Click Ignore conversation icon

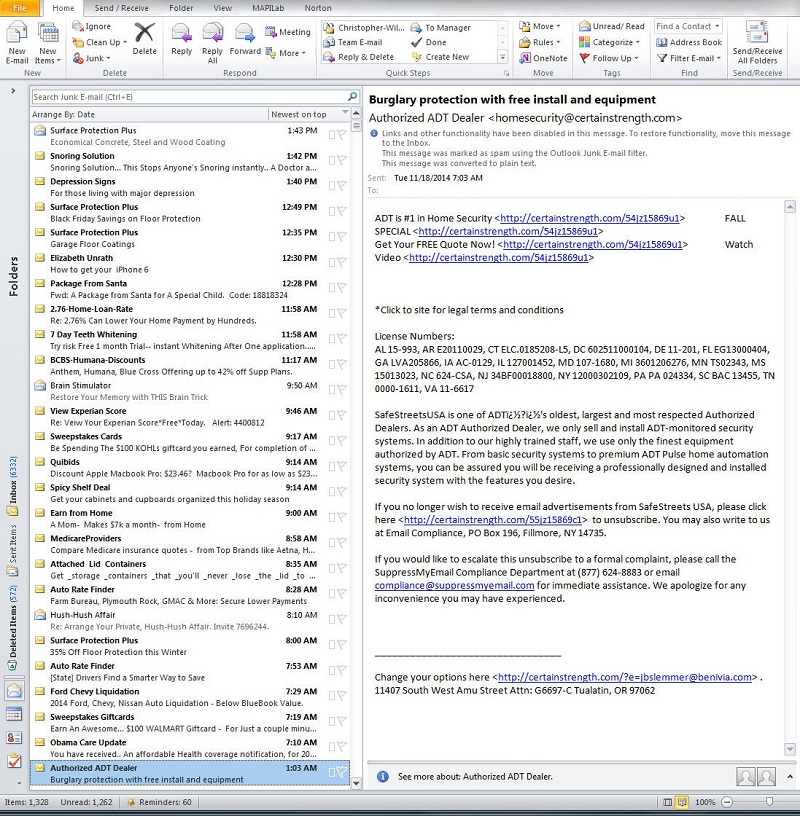click(x=78, y=26)
